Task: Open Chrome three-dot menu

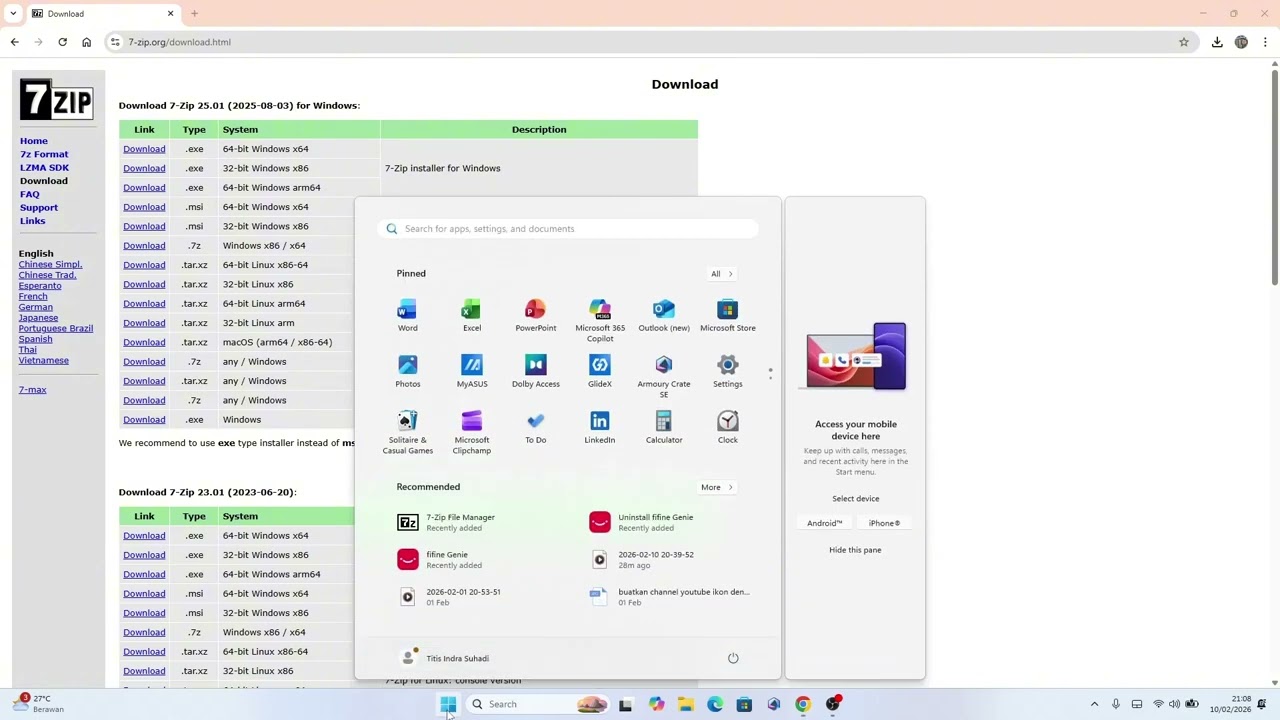Action: click(x=1265, y=42)
